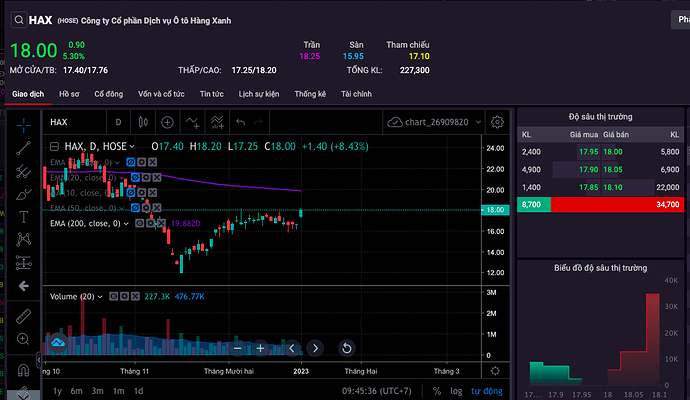
Task: Redo chart action
Action: pyautogui.click(x=258, y=122)
